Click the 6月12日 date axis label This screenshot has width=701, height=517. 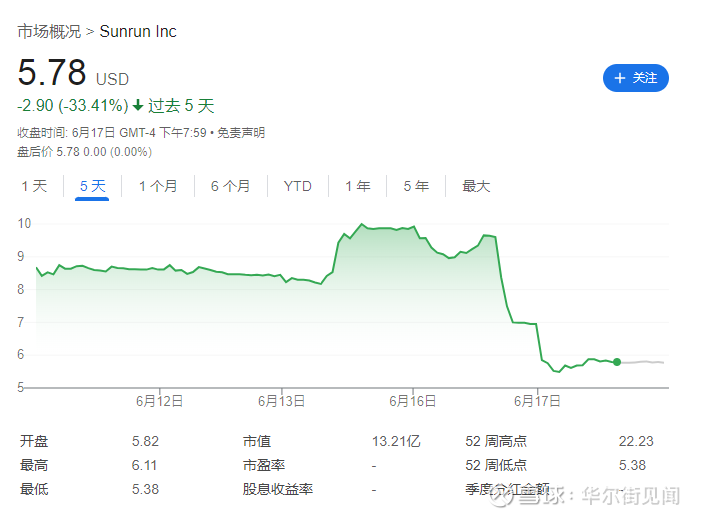coord(160,401)
